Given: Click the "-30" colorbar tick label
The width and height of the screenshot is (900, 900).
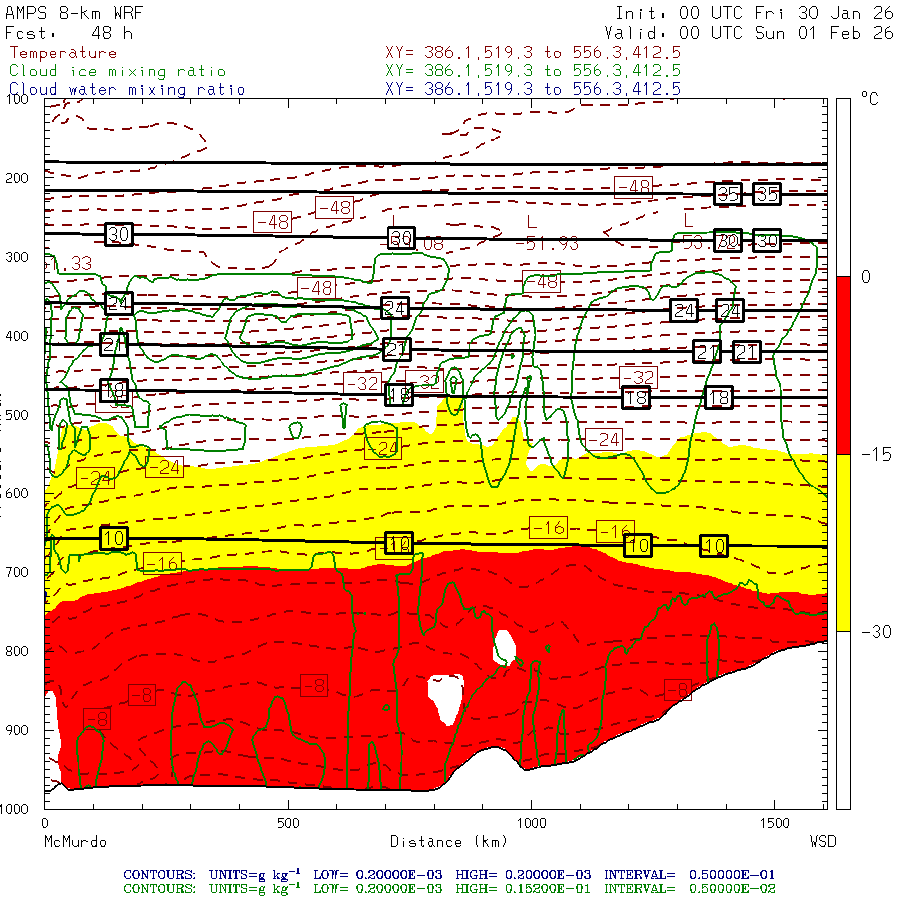Looking at the screenshot, I should click(876, 632).
